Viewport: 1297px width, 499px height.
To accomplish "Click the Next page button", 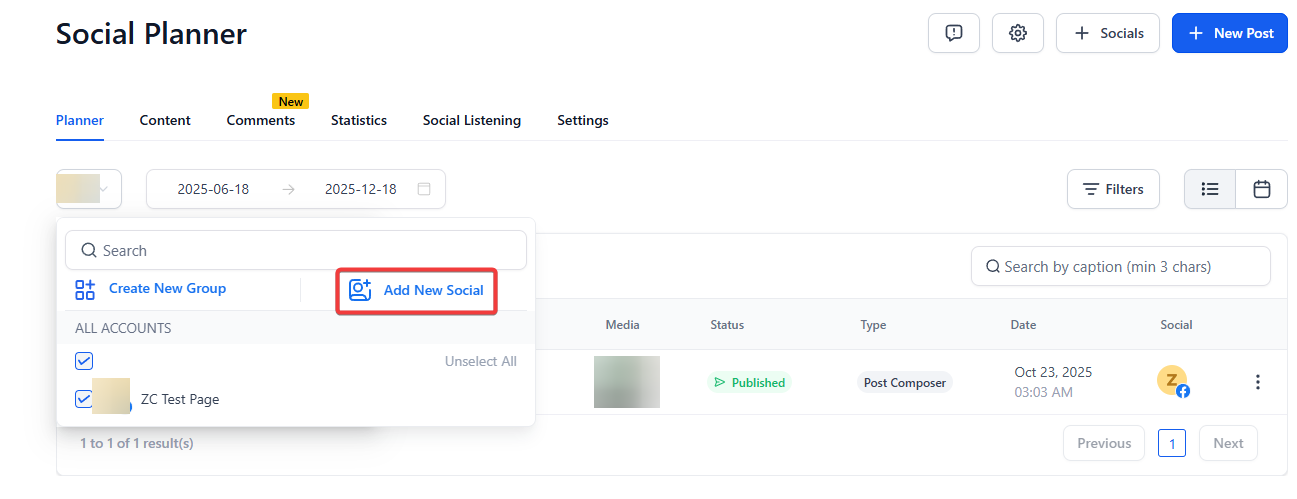I will click(x=1228, y=443).
